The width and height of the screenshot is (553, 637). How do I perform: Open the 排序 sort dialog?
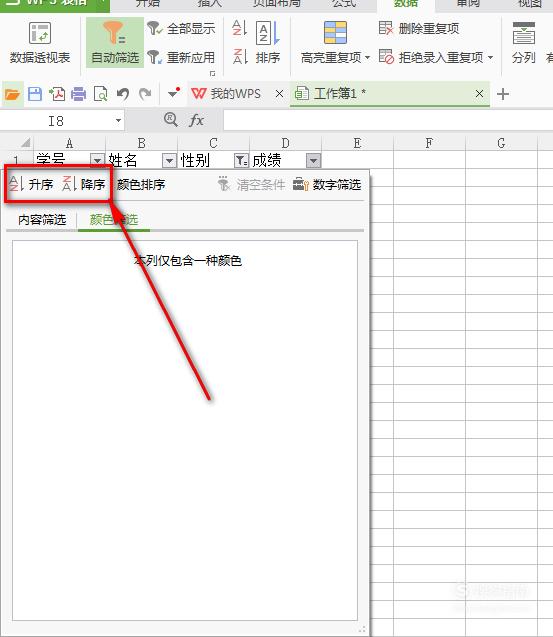click(x=268, y=43)
